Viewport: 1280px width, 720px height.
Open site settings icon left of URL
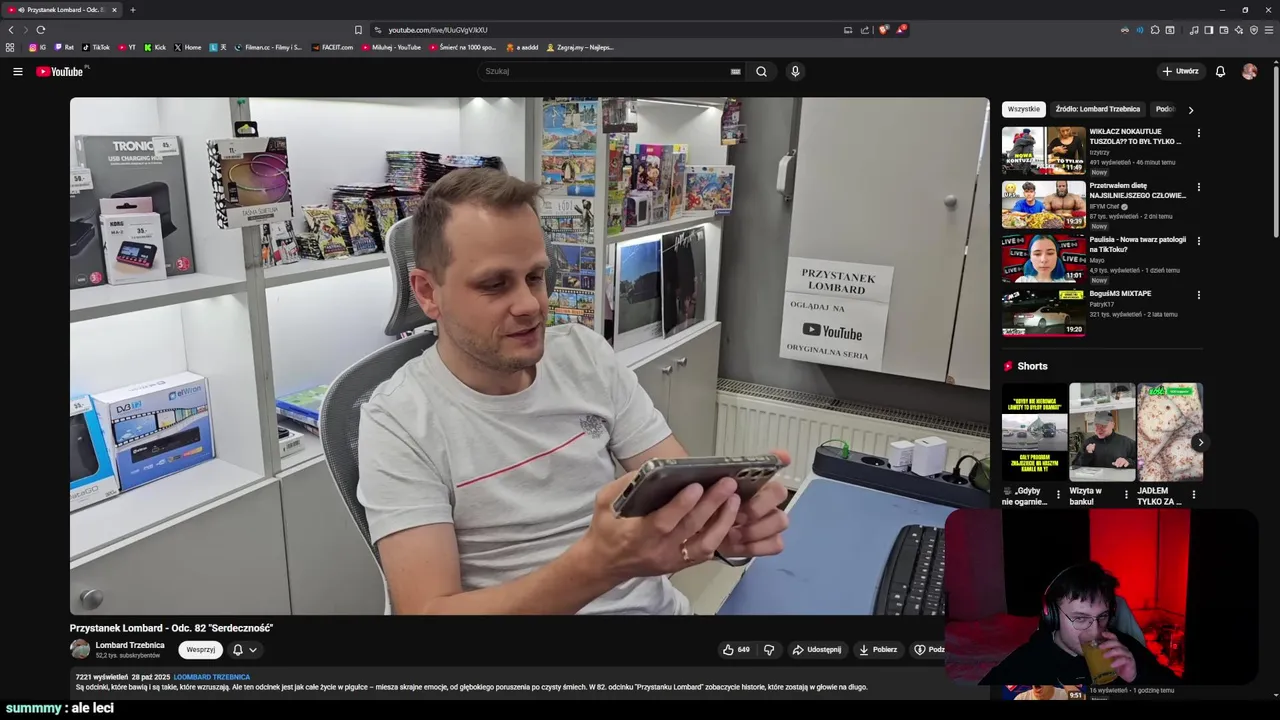[377, 30]
